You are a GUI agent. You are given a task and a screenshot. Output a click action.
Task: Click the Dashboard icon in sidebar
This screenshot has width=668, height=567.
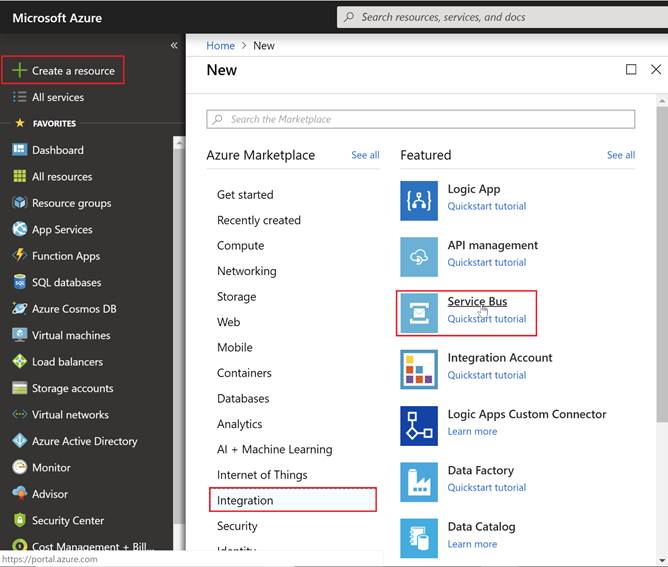19,150
